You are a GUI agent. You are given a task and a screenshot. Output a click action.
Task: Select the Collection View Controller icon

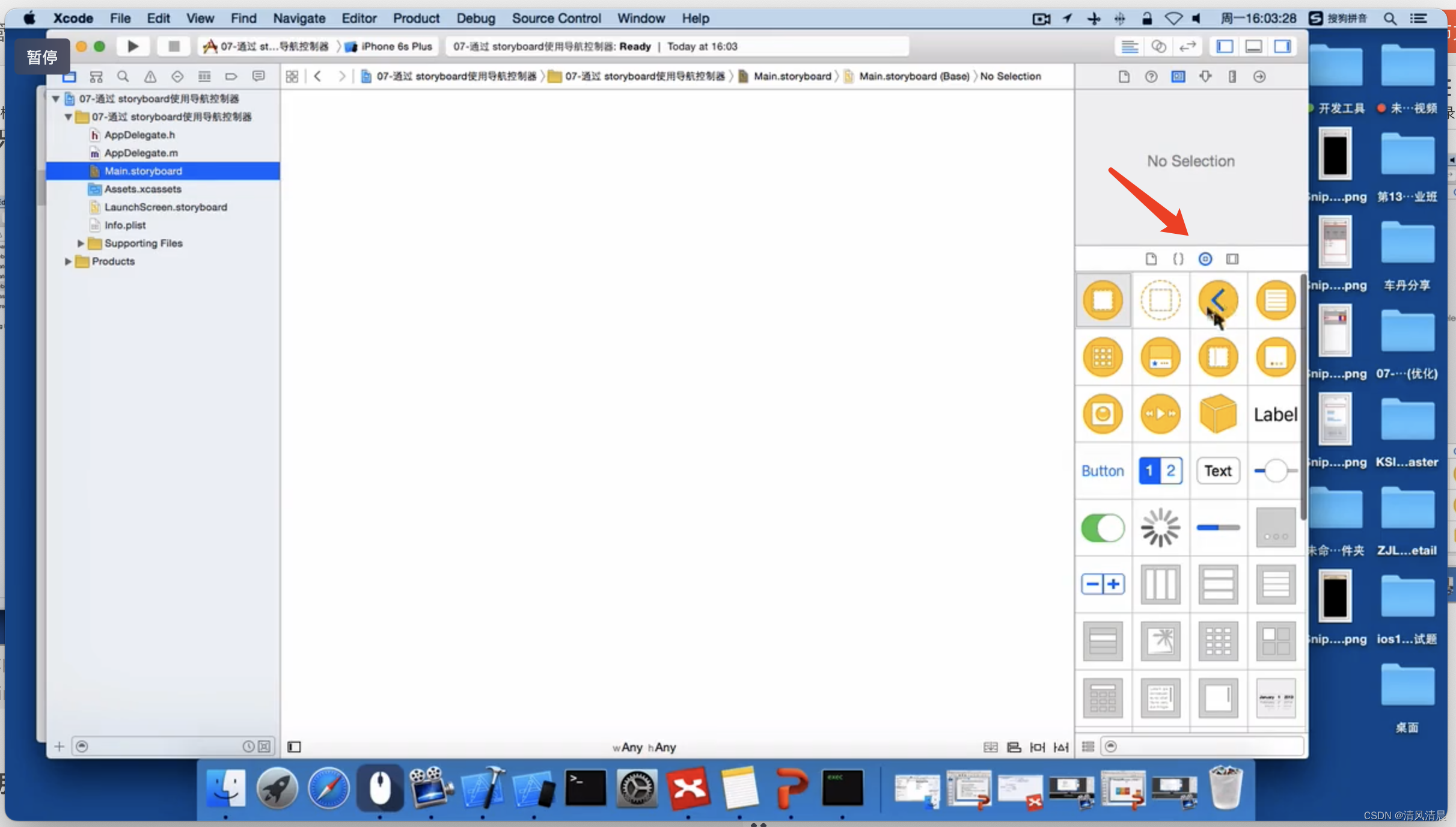pos(1103,356)
